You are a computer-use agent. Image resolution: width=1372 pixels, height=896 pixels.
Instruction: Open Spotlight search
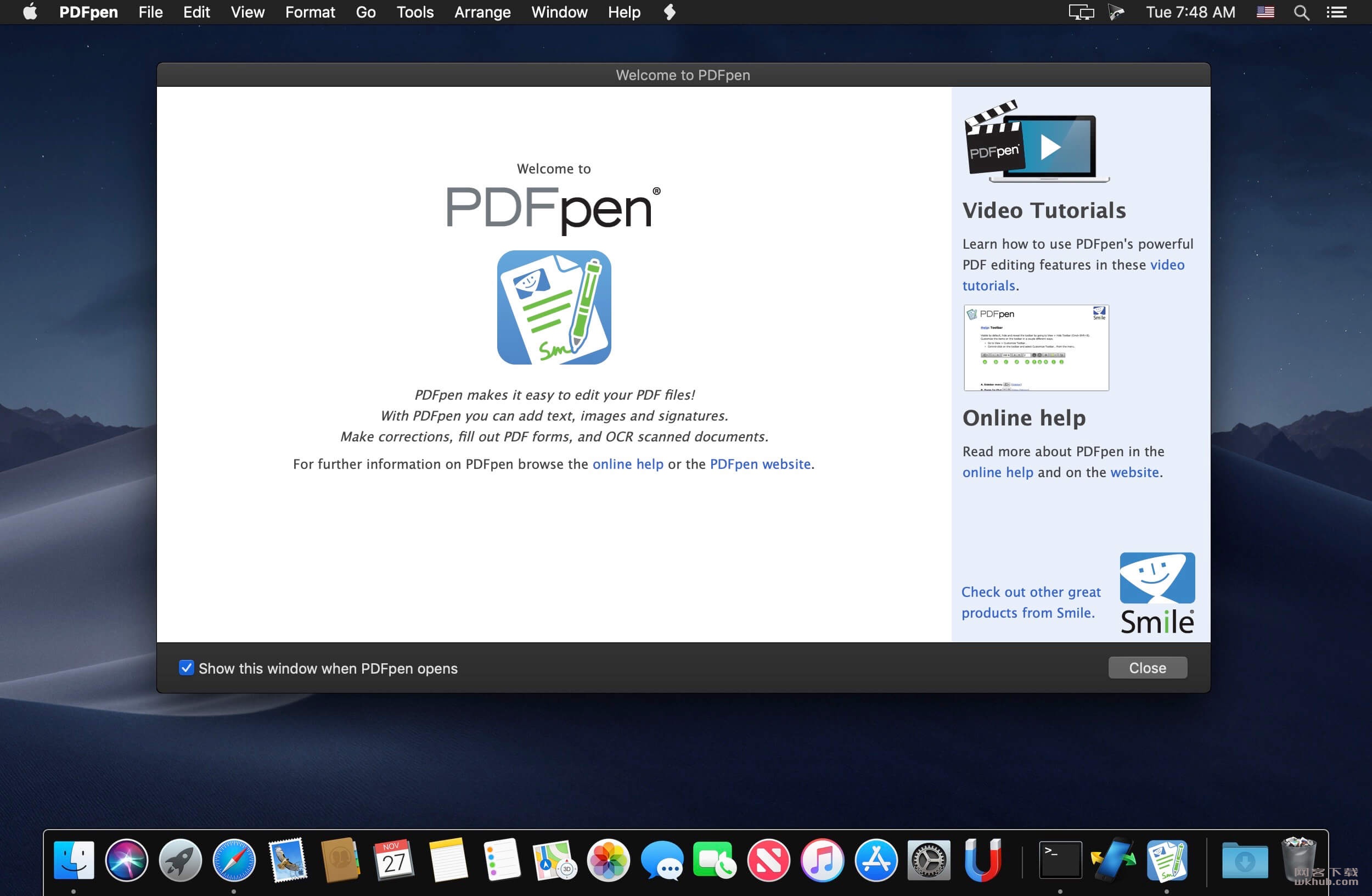[x=1301, y=13]
